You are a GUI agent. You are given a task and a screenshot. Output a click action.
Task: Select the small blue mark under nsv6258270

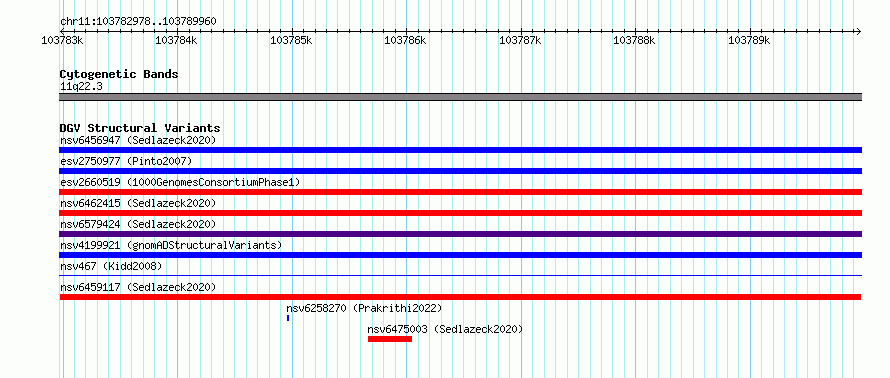point(288,318)
